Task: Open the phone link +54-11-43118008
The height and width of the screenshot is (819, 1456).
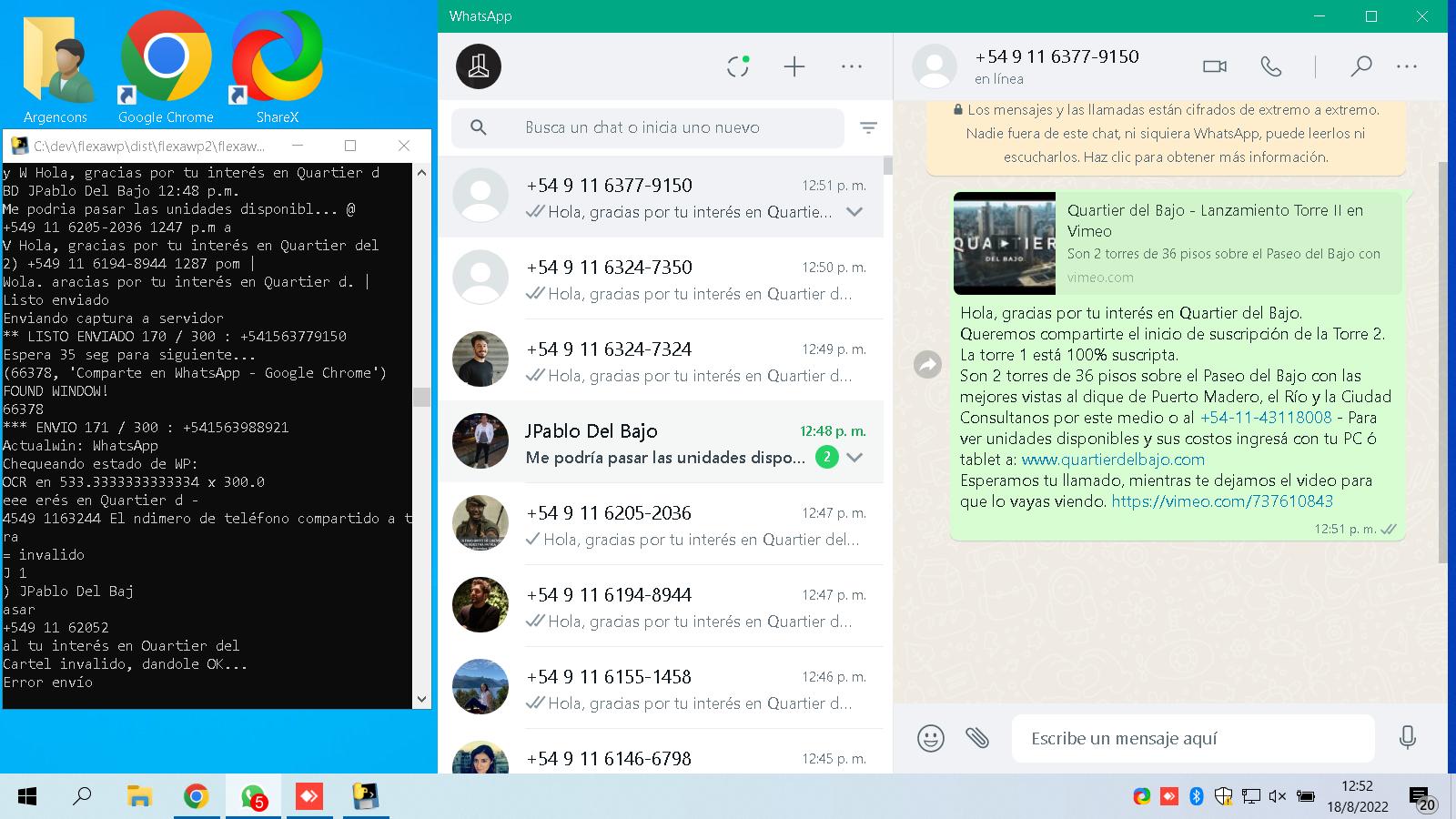Action: click(x=1266, y=418)
